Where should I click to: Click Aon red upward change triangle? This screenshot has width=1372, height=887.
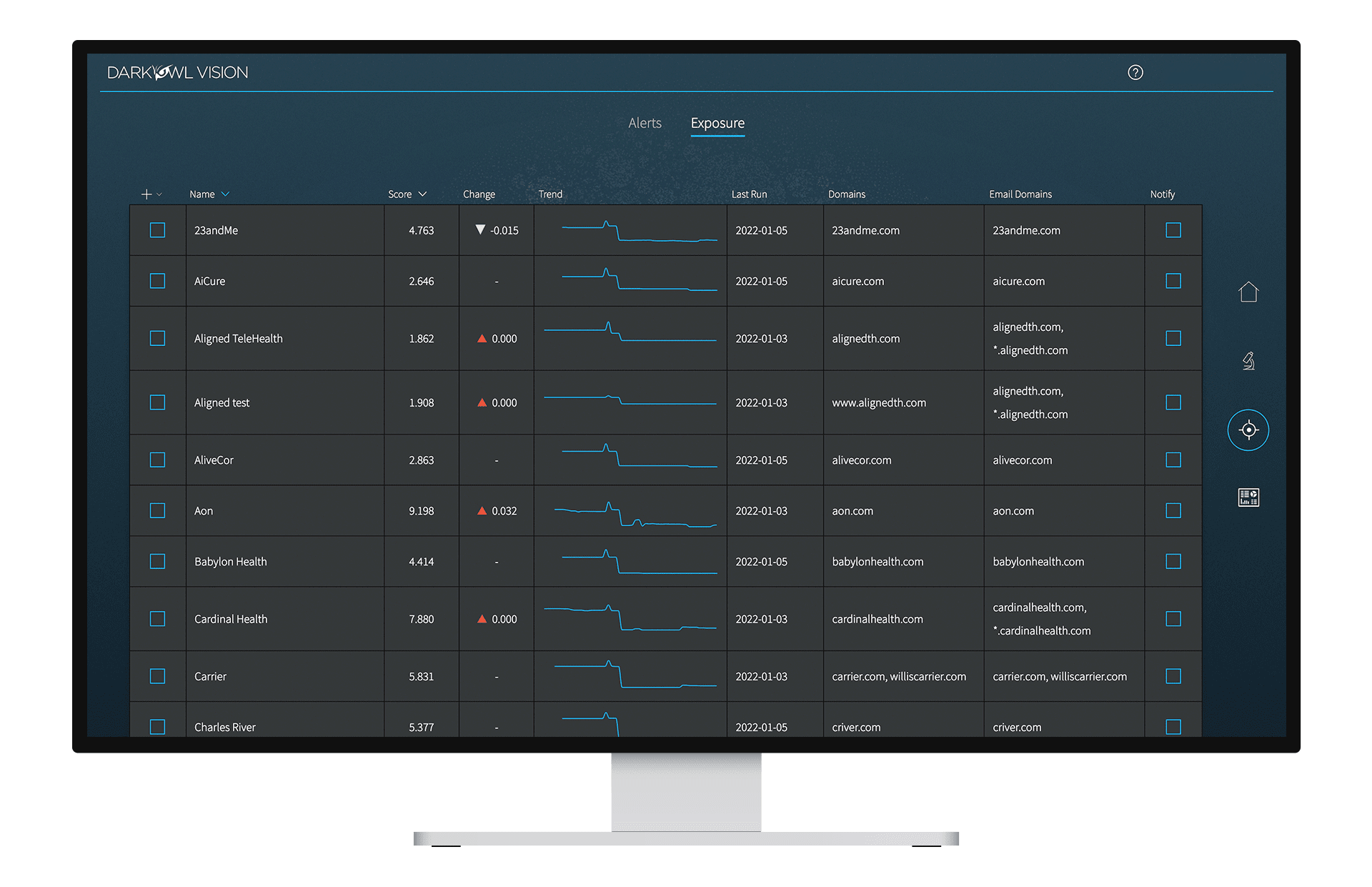coord(482,510)
